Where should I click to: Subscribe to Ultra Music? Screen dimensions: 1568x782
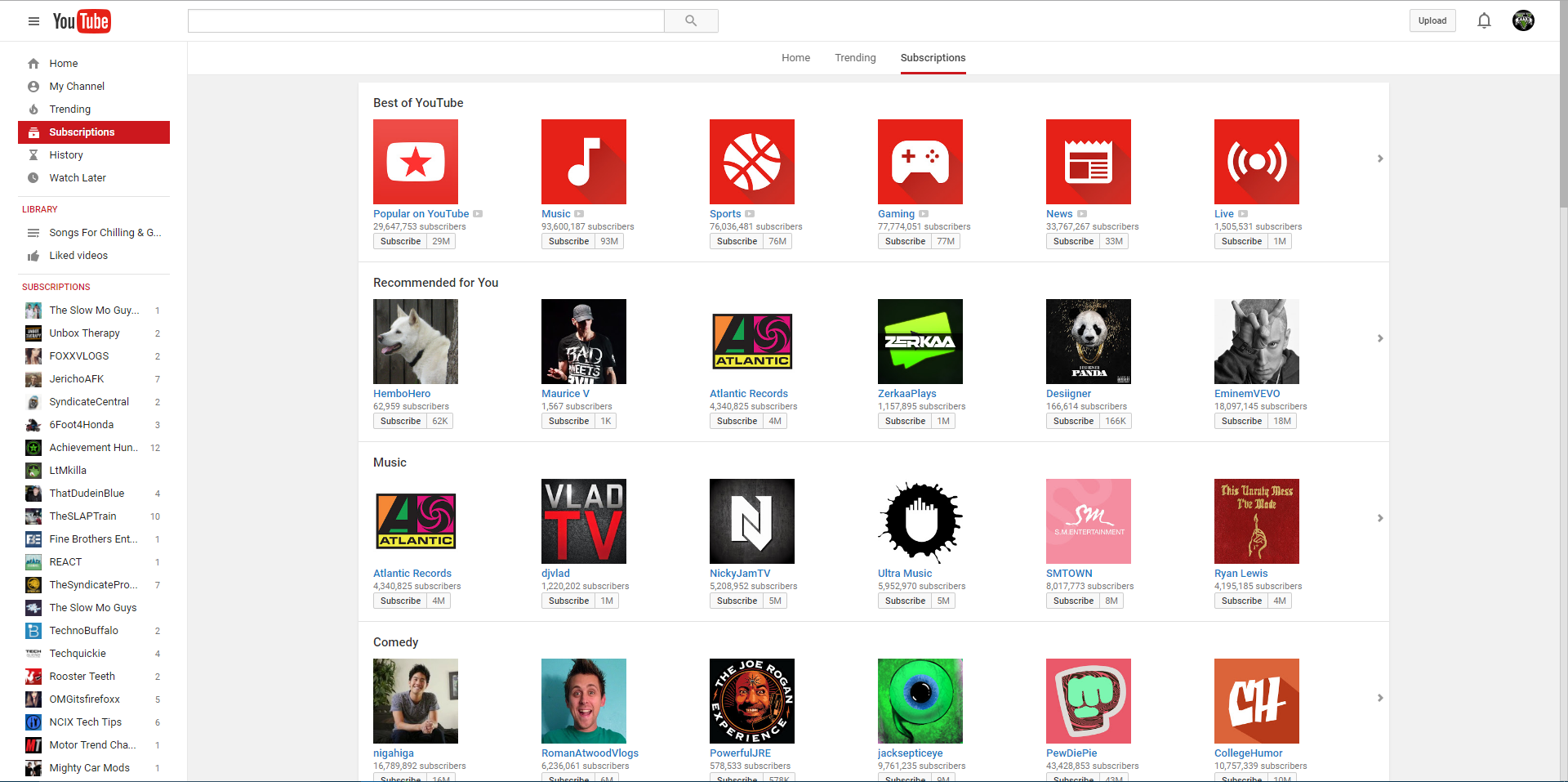pos(905,601)
